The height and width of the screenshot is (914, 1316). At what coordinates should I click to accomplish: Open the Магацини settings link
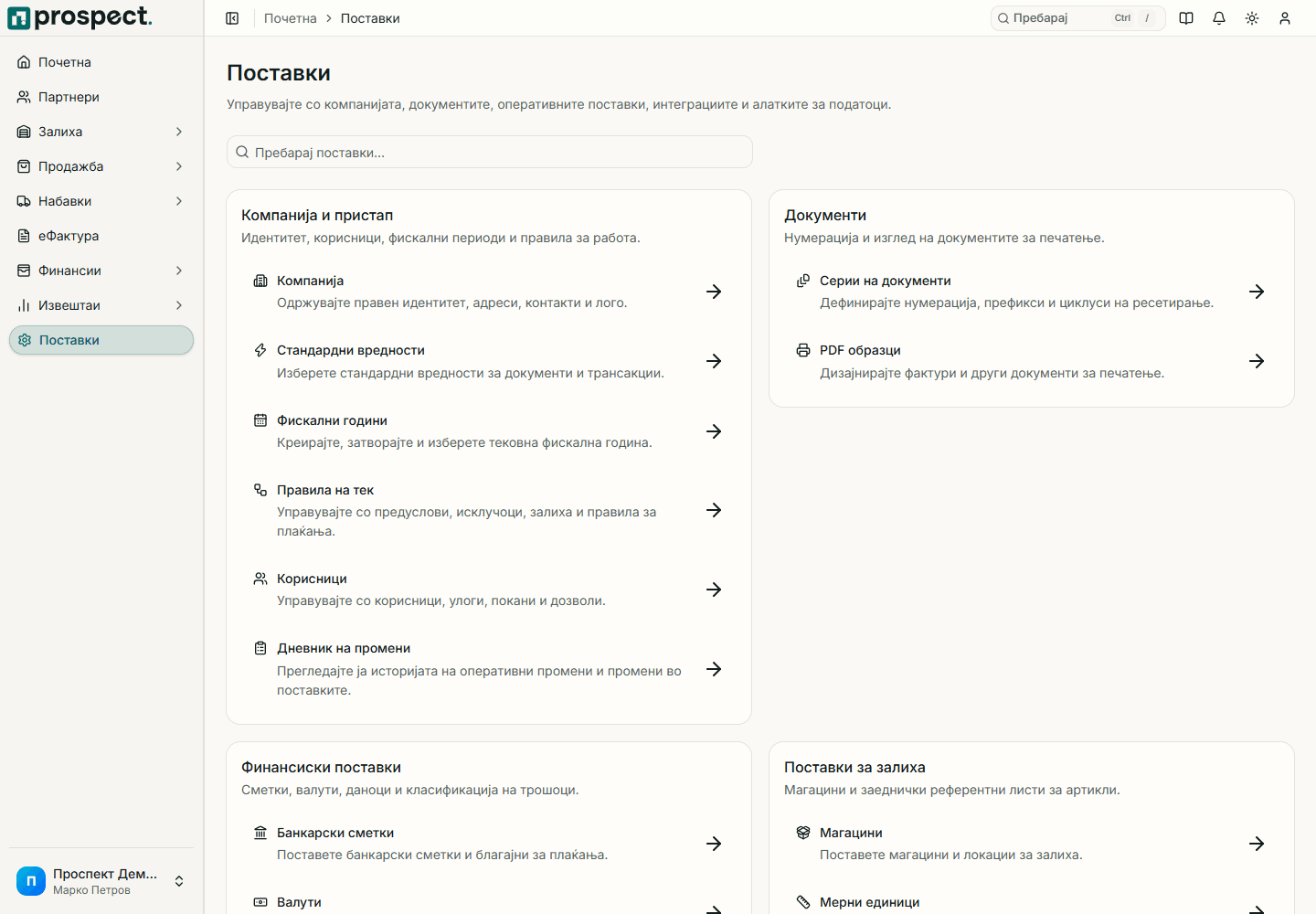click(1032, 844)
